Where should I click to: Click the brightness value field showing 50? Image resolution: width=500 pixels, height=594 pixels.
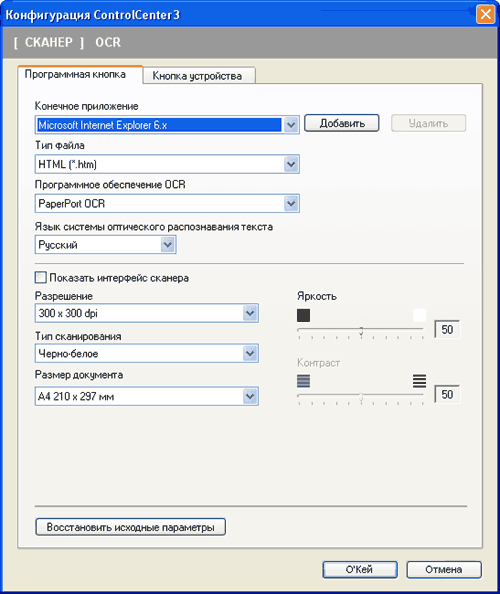coord(447,329)
